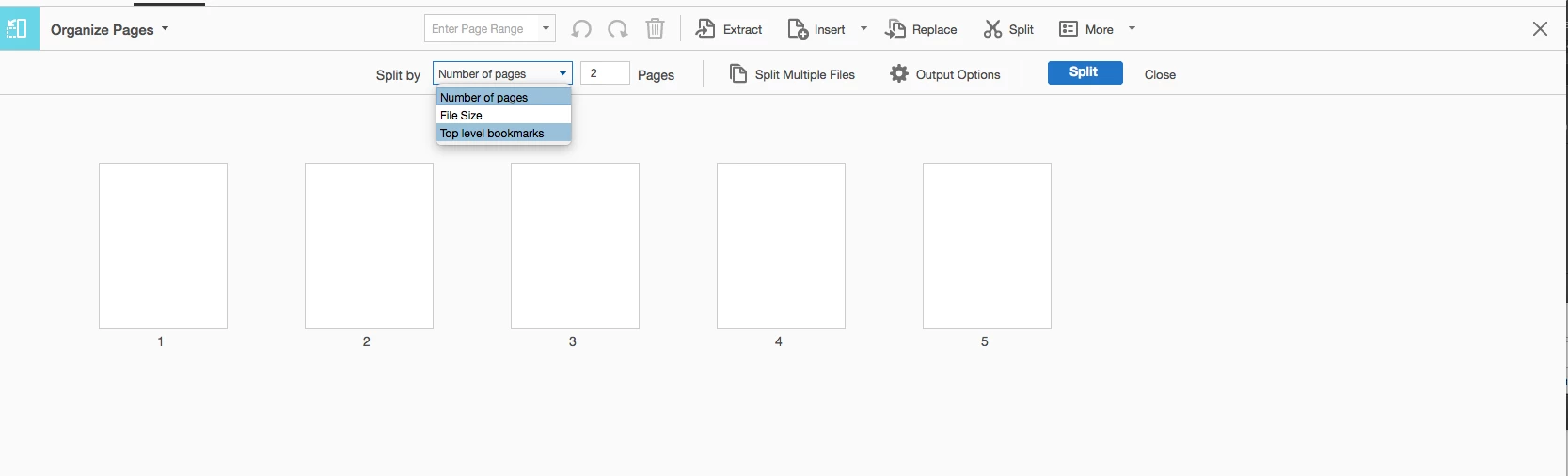This screenshot has width=1568, height=476.
Task: Select page 4 thumbnail
Action: (x=781, y=246)
